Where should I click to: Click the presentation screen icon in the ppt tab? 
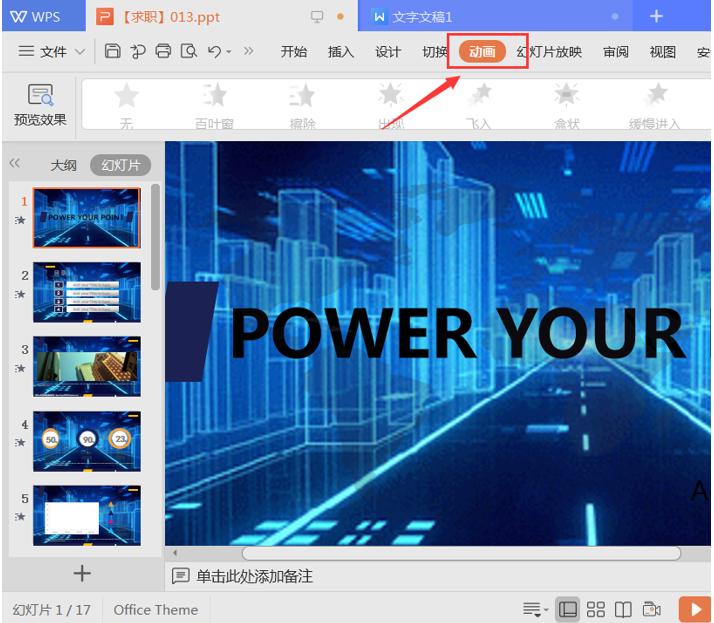[317, 17]
